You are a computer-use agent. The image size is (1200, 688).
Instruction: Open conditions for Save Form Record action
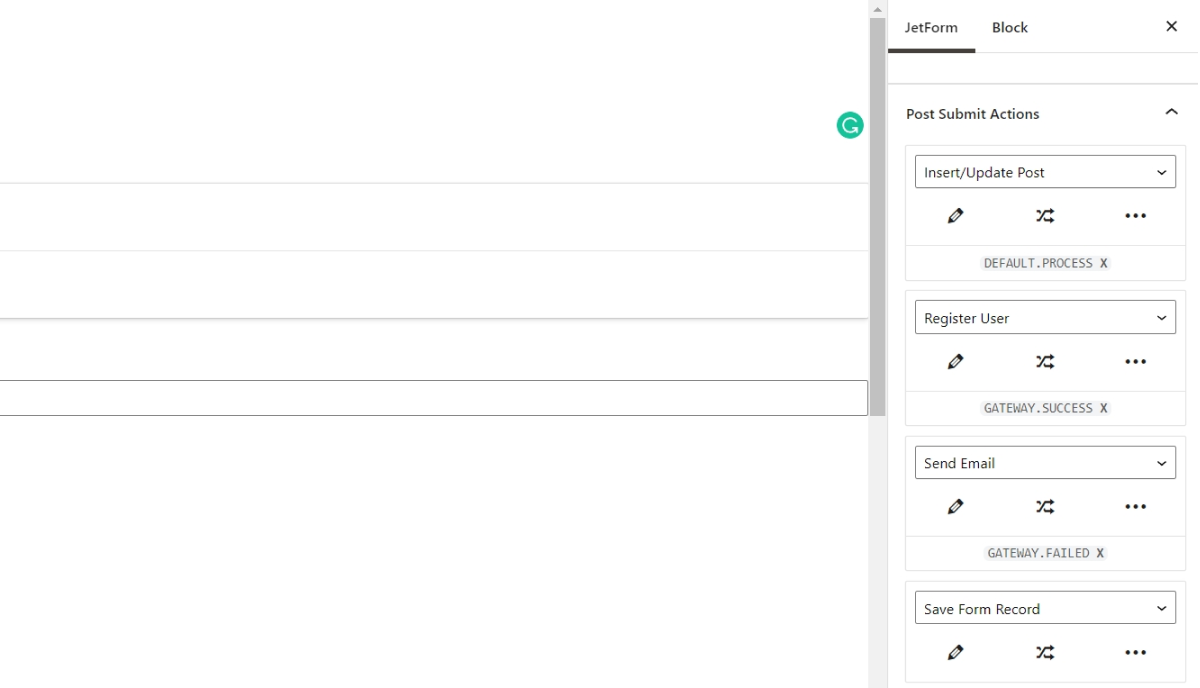1045,652
